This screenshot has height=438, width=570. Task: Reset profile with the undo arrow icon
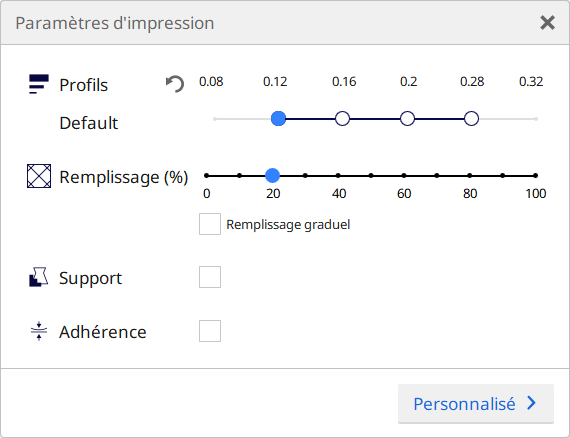[x=175, y=84]
